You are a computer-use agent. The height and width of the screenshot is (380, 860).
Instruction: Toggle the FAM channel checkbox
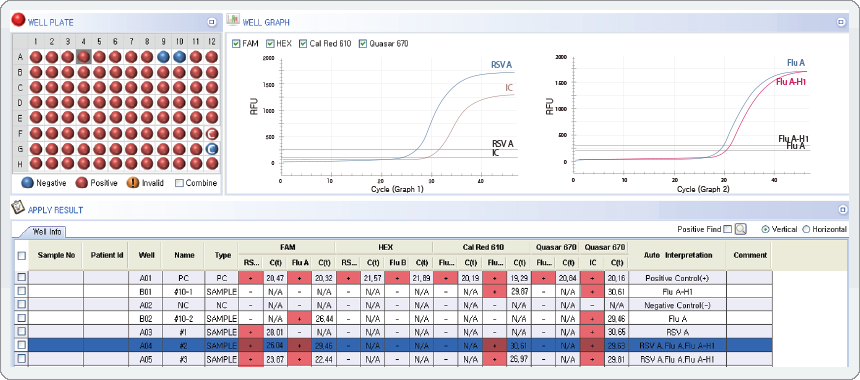(x=236, y=43)
